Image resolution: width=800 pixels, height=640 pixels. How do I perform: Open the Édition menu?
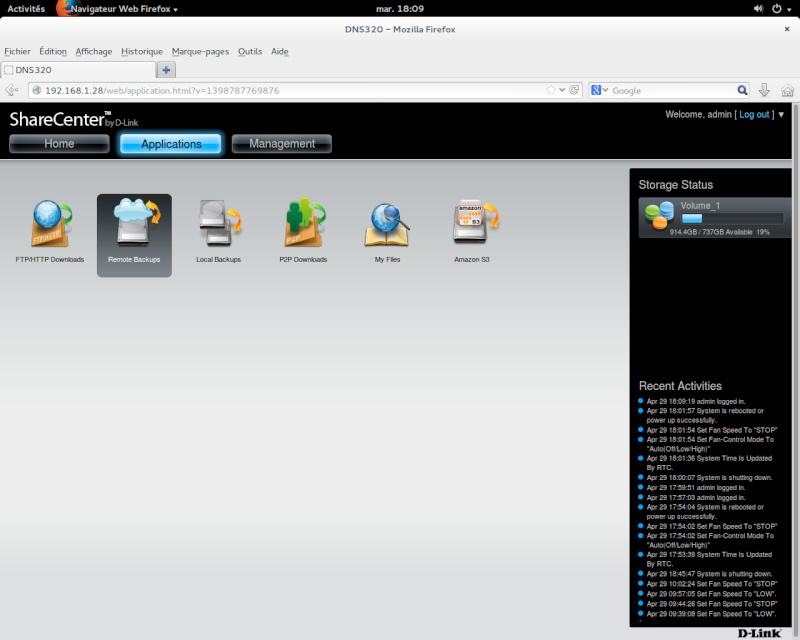[x=53, y=51]
